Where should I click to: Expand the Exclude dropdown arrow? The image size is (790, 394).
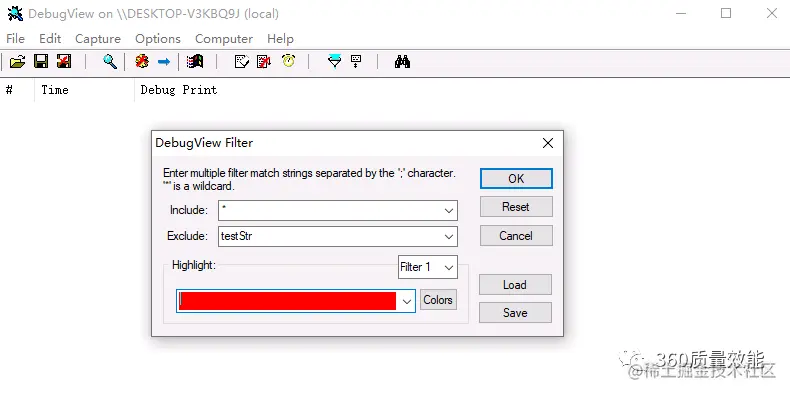pos(449,236)
